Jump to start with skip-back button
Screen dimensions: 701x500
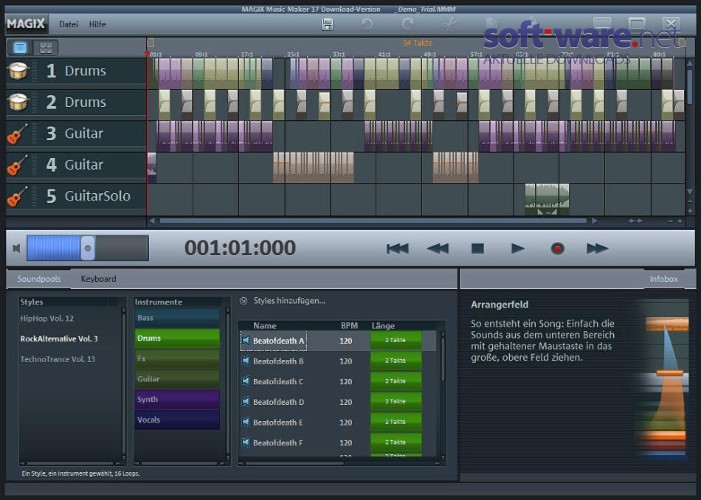pyautogui.click(x=397, y=249)
